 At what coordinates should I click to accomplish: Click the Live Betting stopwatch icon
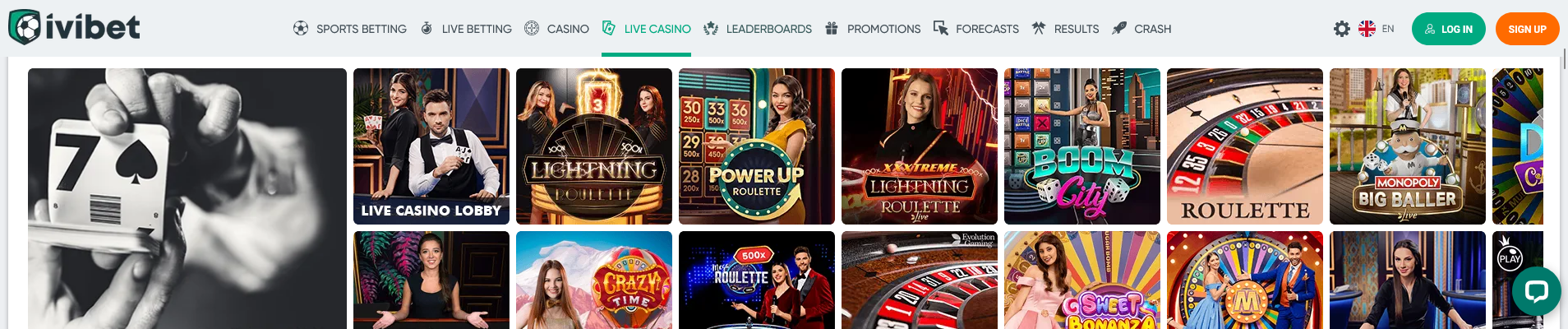pos(427,28)
